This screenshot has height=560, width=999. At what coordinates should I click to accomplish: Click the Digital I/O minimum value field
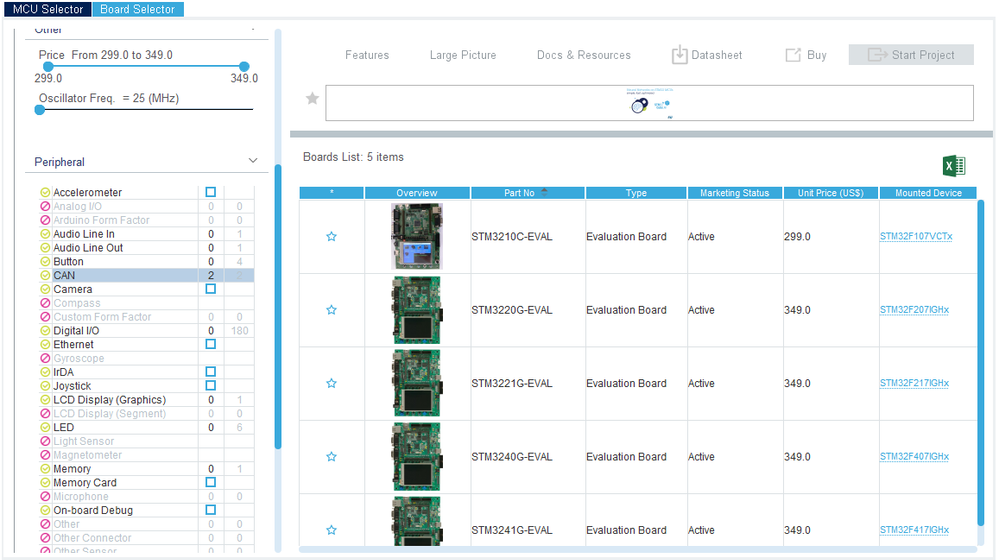pyautogui.click(x=211, y=331)
